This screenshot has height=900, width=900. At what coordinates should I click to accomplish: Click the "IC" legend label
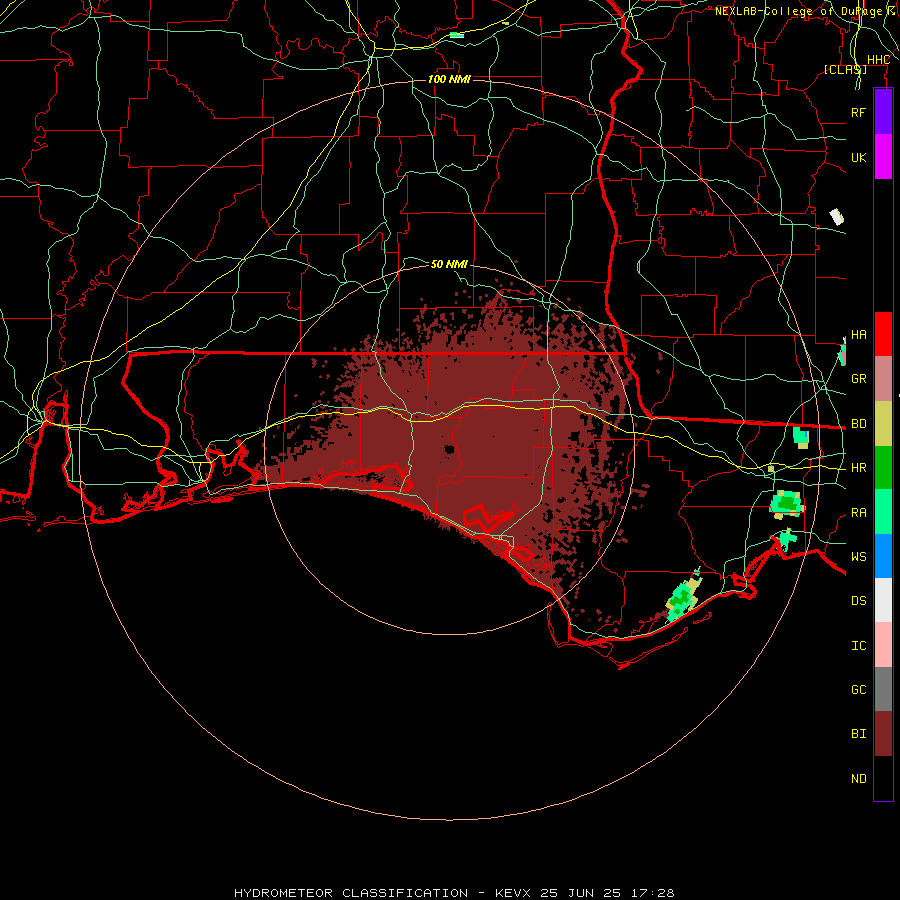tap(858, 646)
